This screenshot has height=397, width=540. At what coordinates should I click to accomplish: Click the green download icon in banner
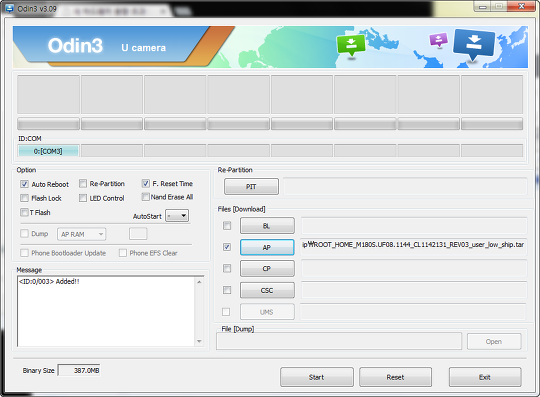coord(351,45)
